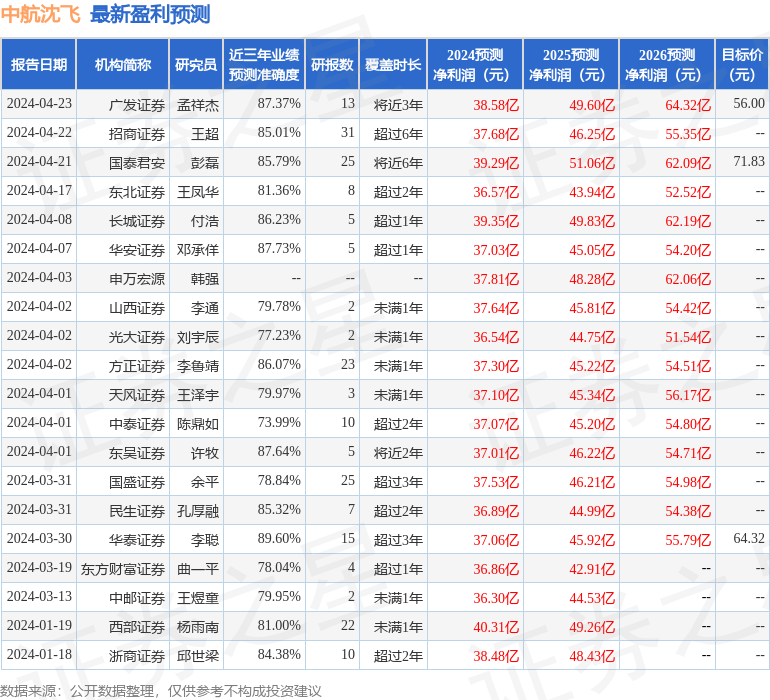Screen dimensions: 770x700
Task: Click analyst name 邱世梁
Action: pyautogui.click(x=198, y=656)
